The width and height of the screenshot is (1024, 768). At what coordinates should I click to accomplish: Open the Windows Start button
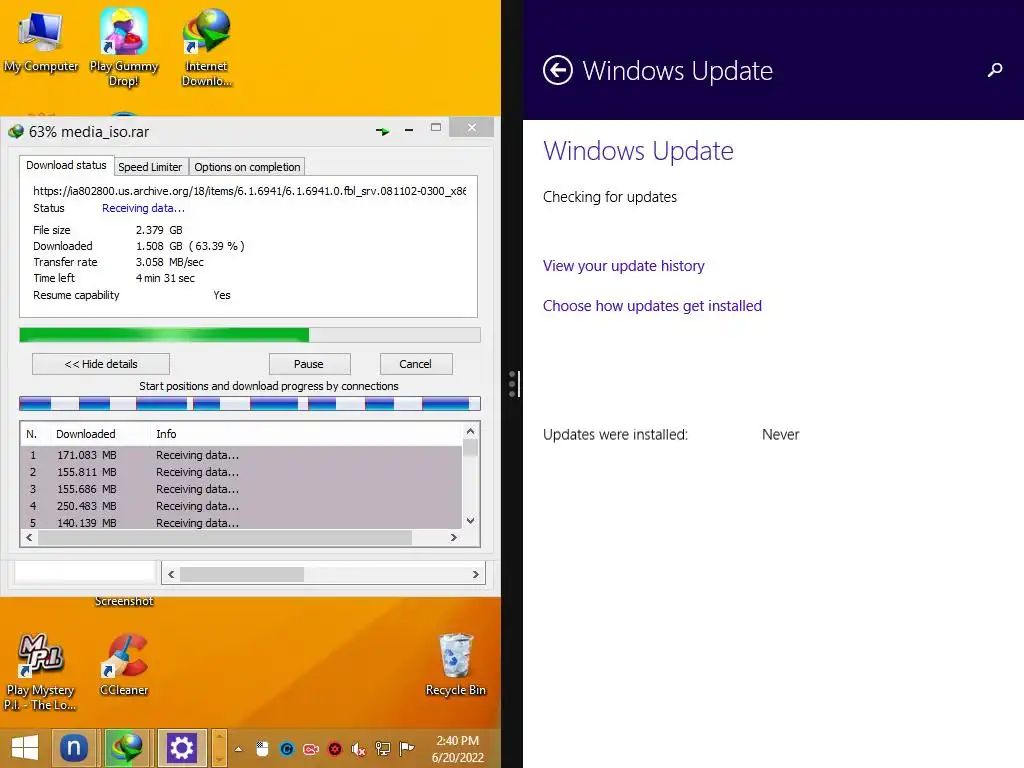[x=25, y=748]
